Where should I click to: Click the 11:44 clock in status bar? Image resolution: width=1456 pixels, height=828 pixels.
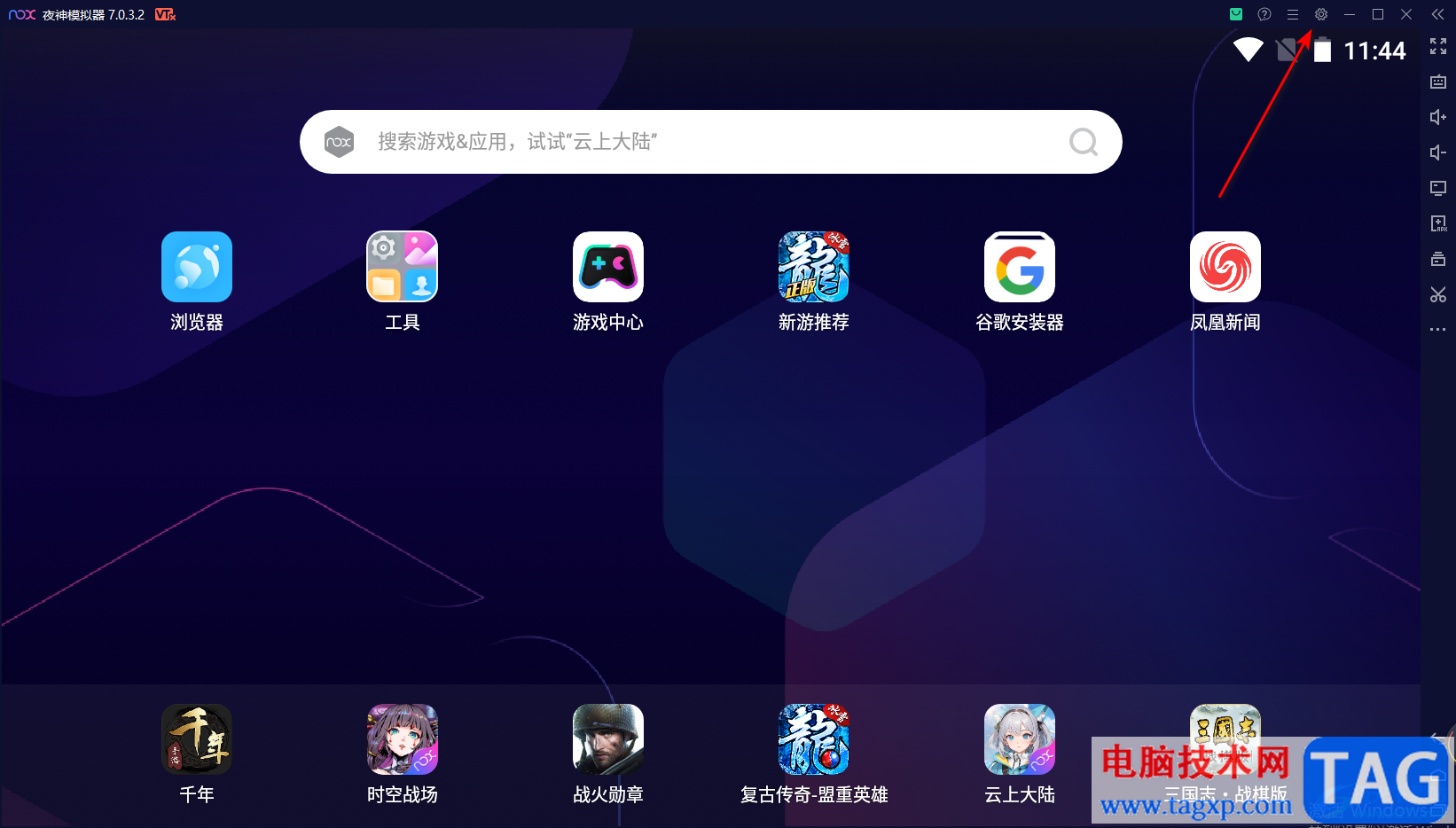click(1375, 51)
